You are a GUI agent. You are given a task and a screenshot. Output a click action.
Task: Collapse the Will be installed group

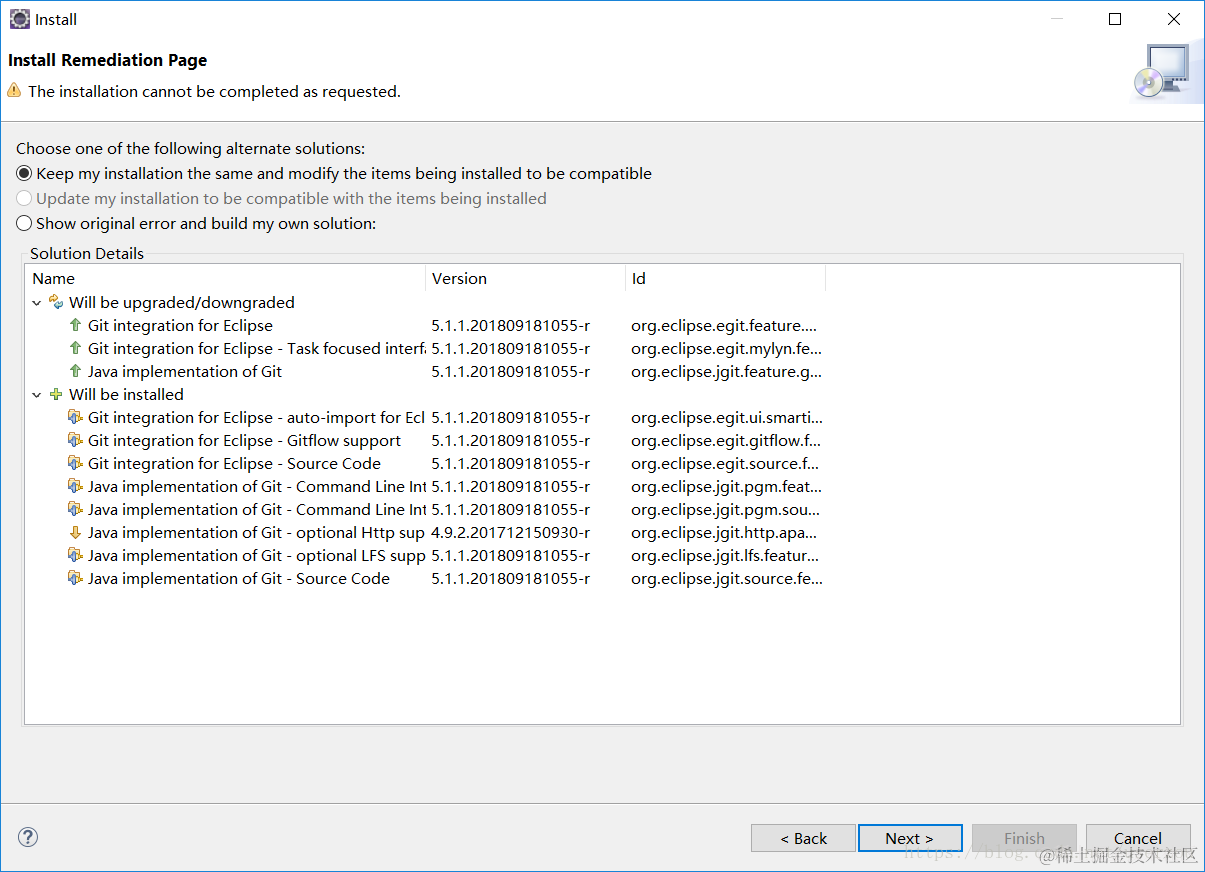tap(37, 395)
